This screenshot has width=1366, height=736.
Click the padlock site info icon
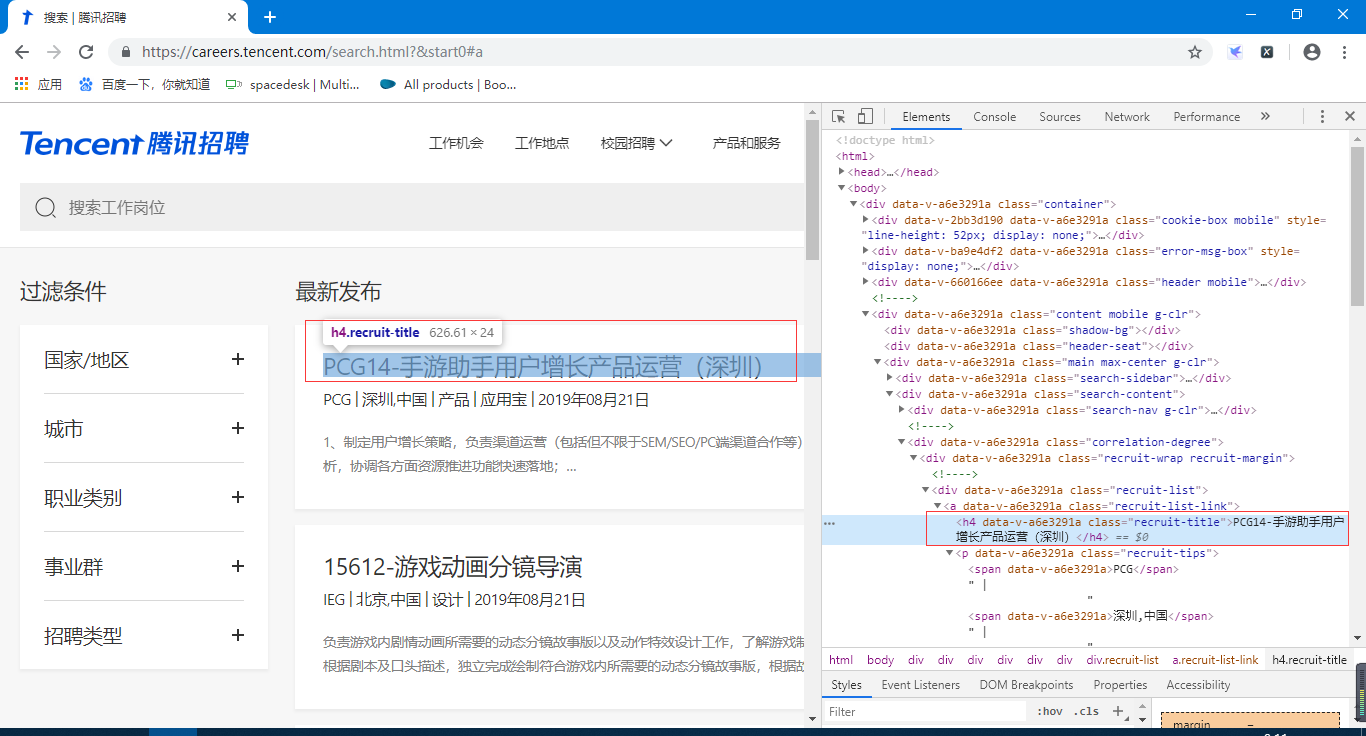click(x=126, y=52)
